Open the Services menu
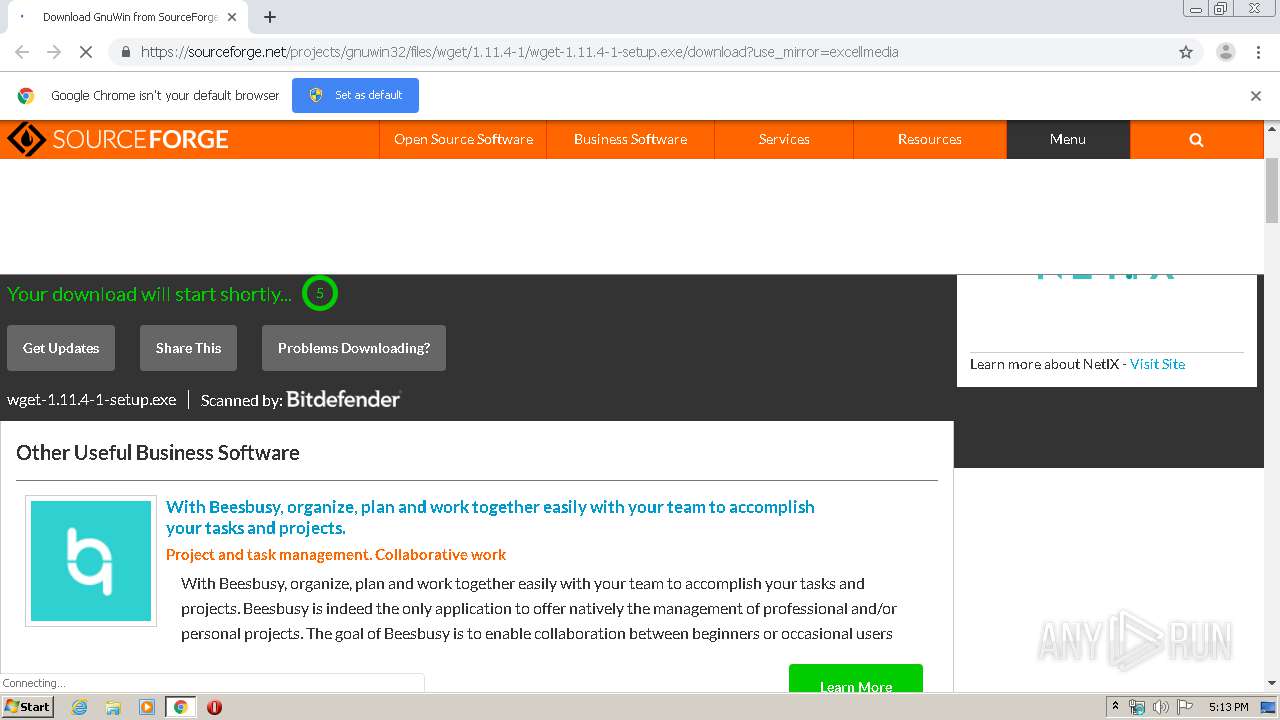This screenshot has width=1280, height=720. 784,140
